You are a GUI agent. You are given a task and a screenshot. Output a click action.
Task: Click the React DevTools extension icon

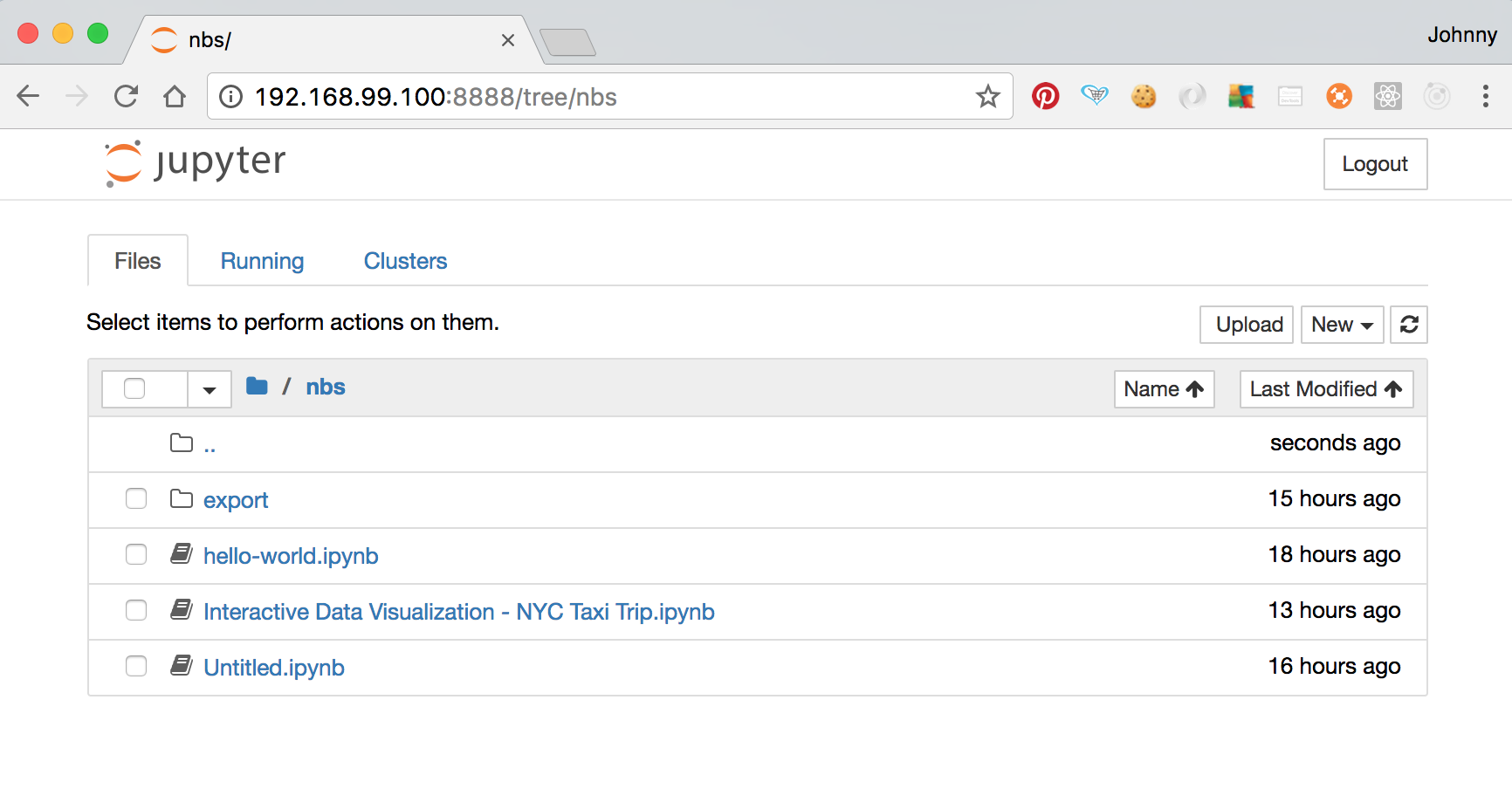(x=1387, y=96)
